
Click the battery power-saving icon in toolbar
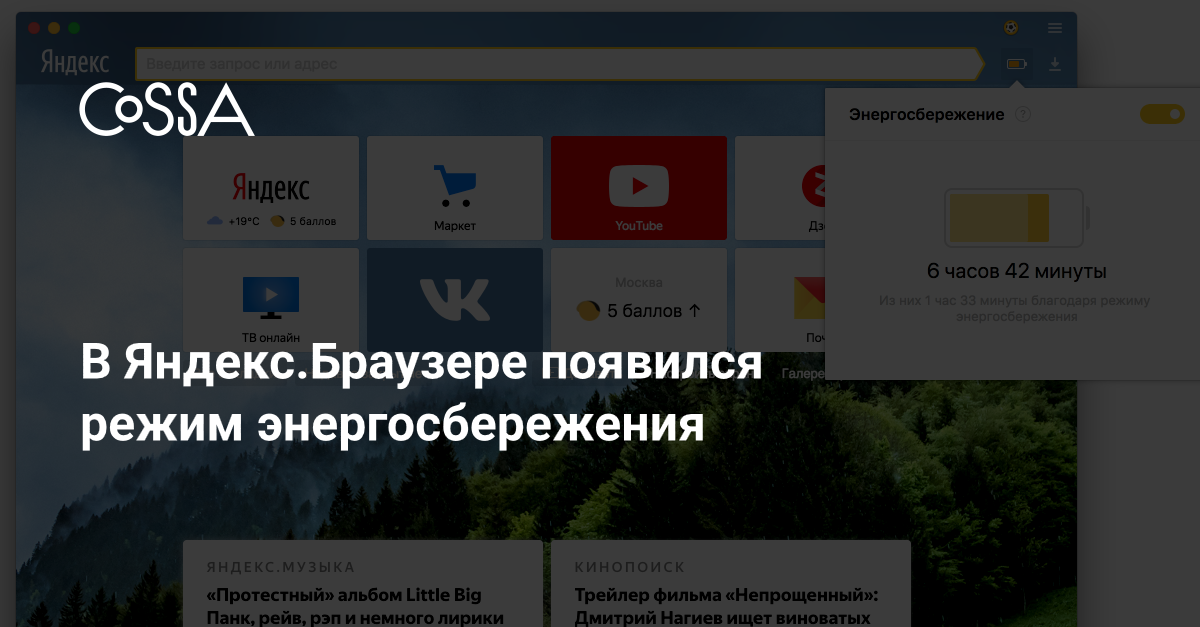[1016, 64]
